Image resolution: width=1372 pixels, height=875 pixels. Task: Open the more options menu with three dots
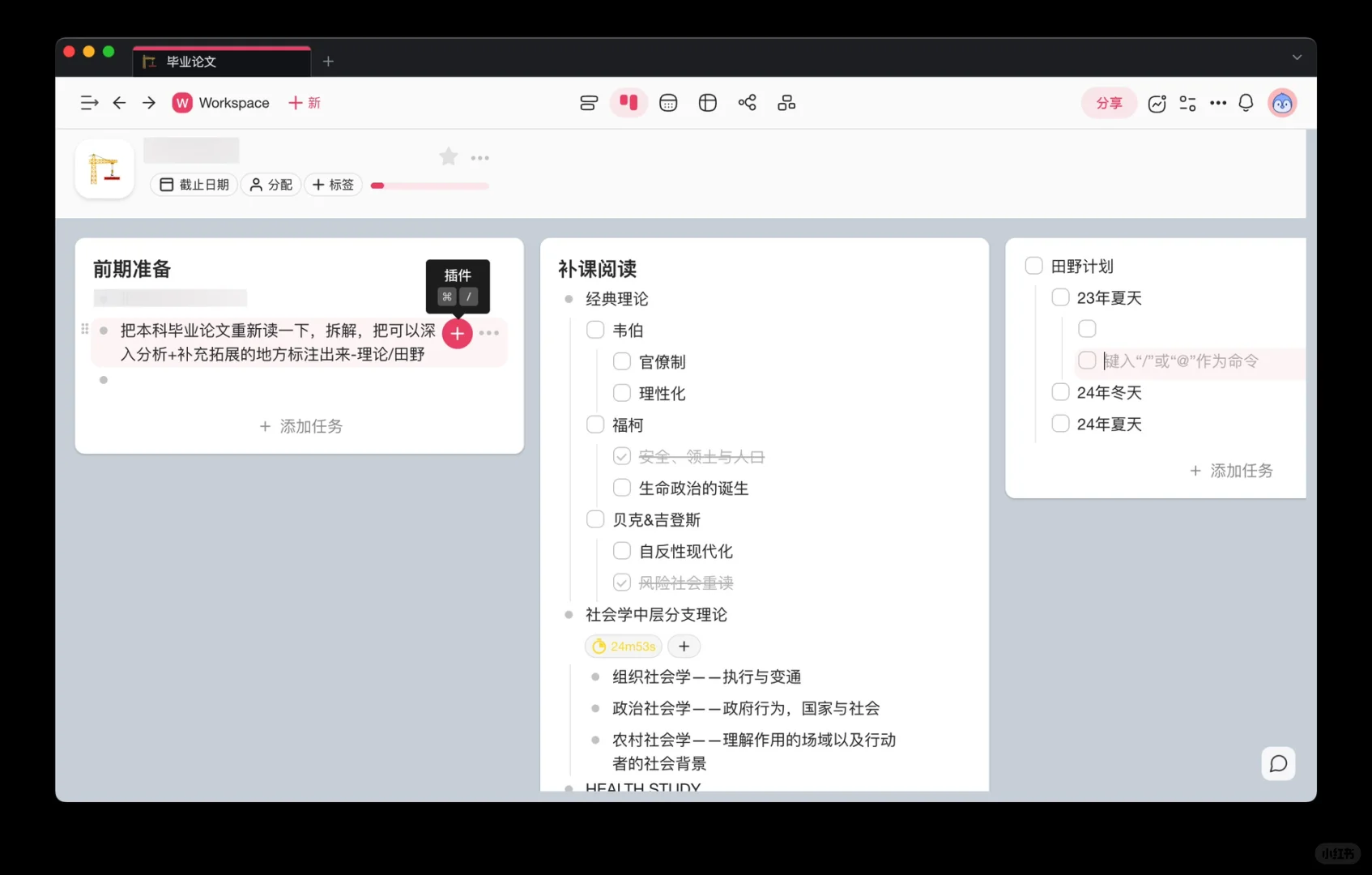click(x=1218, y=103)
